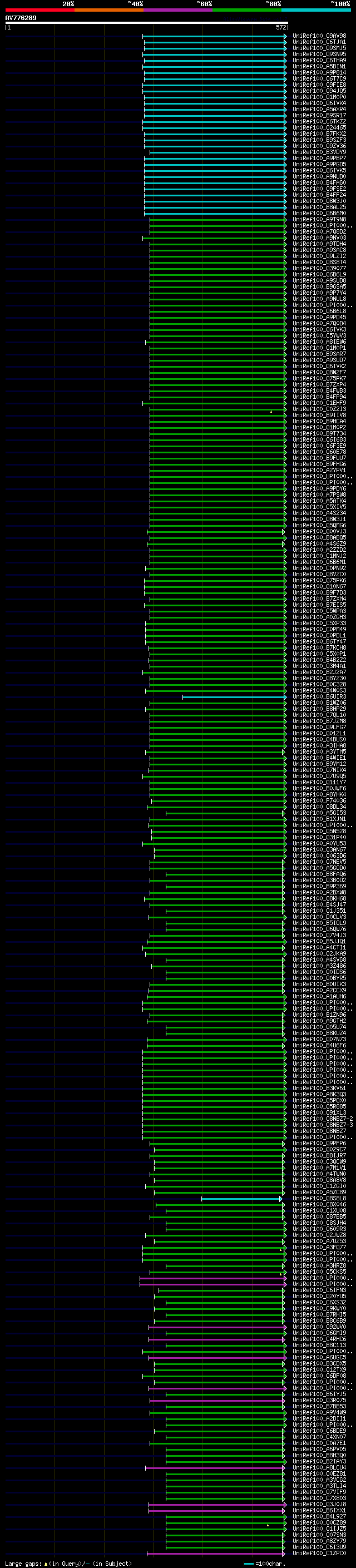Image resolution: width=356 pixels, height=1568 pixels.
Task: Click the UniRef100_A5GI53 label
Action: [x=319, y=813]
